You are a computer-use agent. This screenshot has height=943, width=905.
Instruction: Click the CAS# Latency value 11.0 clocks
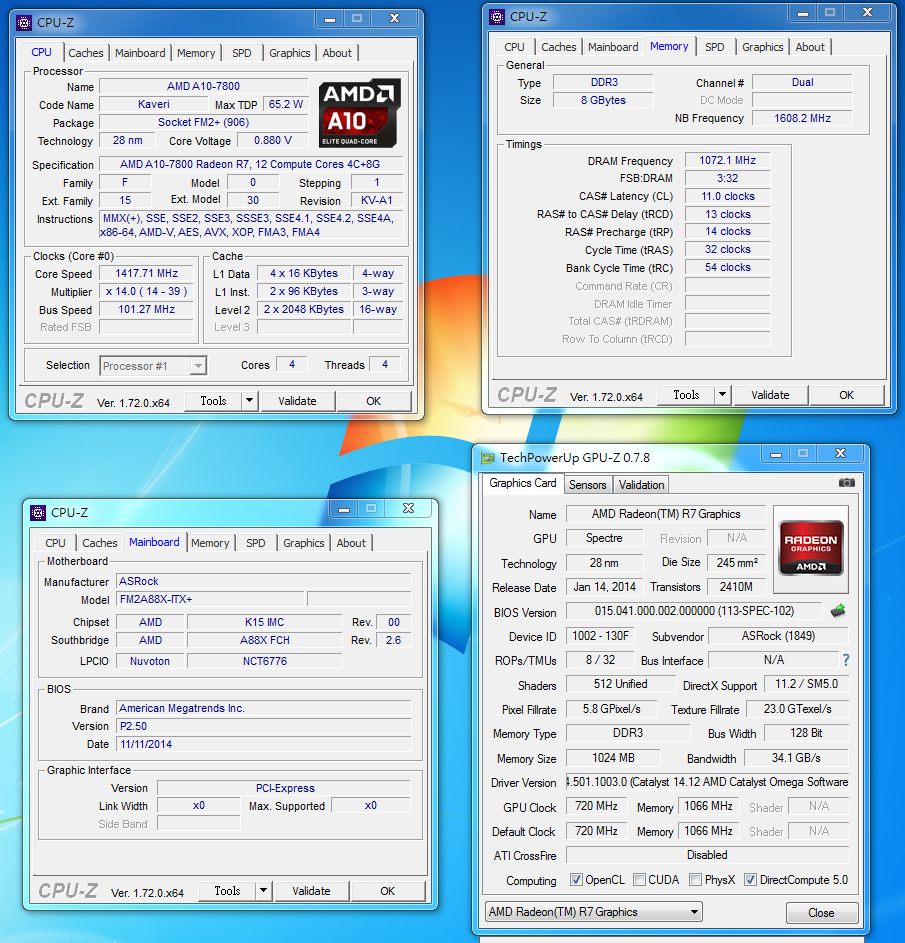pyautogui.click(x=728, y=197)
